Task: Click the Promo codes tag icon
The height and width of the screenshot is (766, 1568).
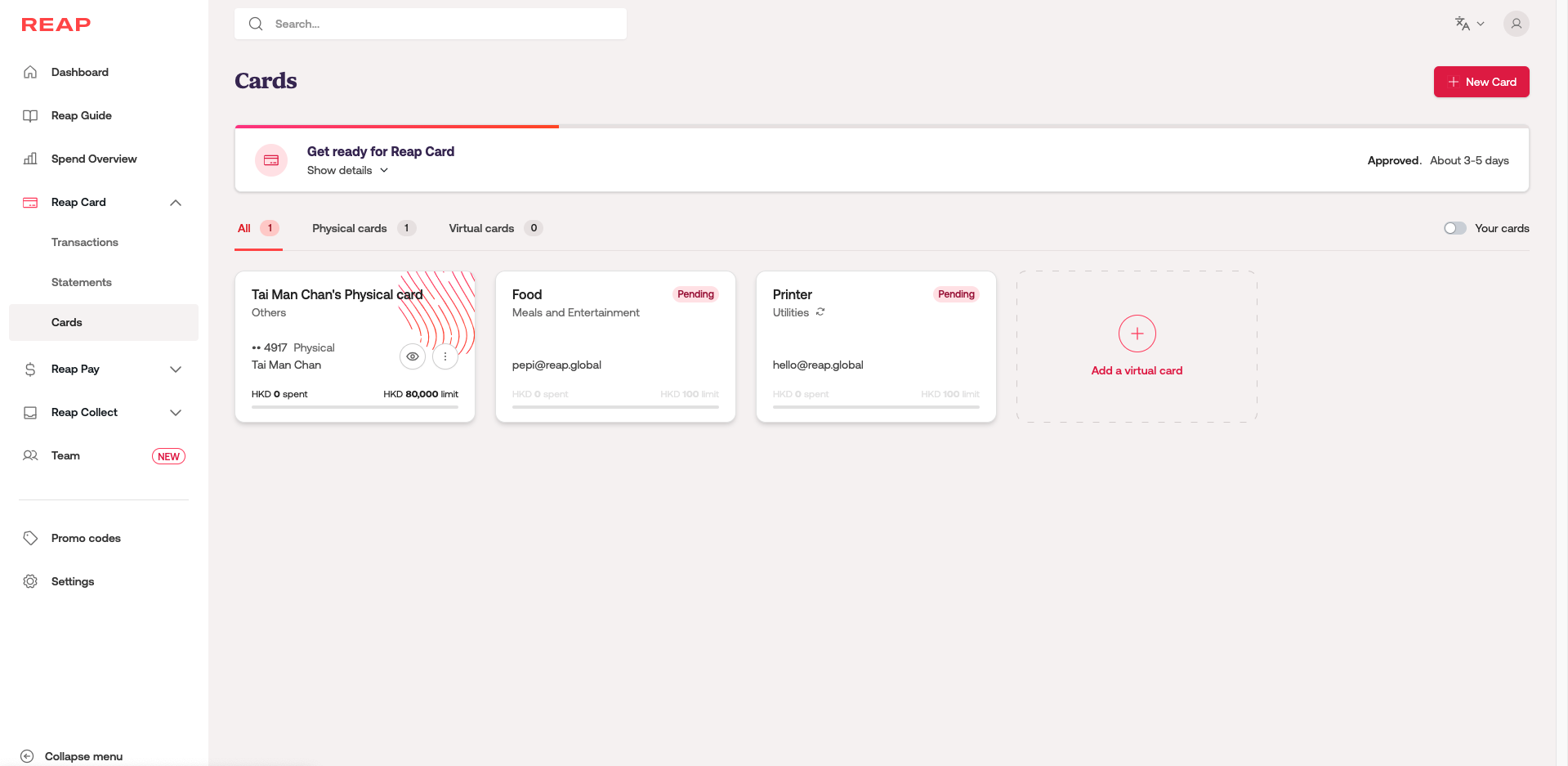Action: (30, 538)
